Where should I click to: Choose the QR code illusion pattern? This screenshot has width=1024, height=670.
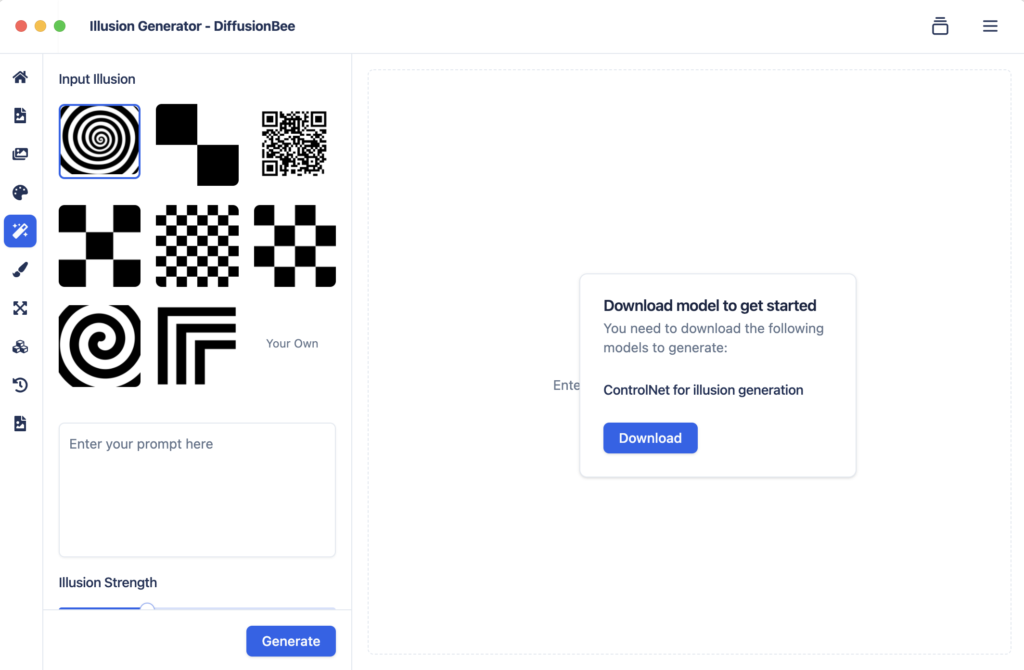point(294,144)
